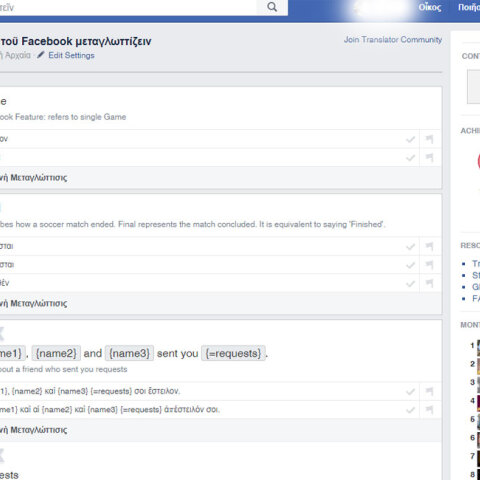This screenshot has width=480, height=480.
Task: Select translation text ending 'σοι ἔστειλον.'
Action: (x=90, y=391)
